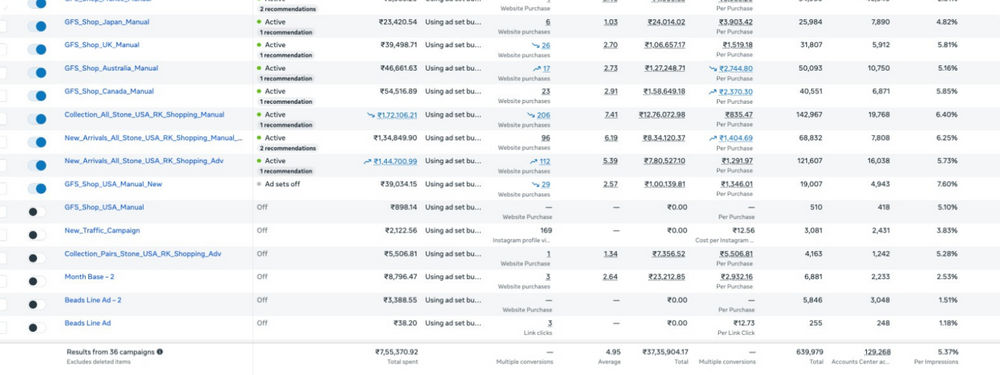Click info icon beside Results from 36 campaigns
The image size is (1000, 375).
[159, 351]
